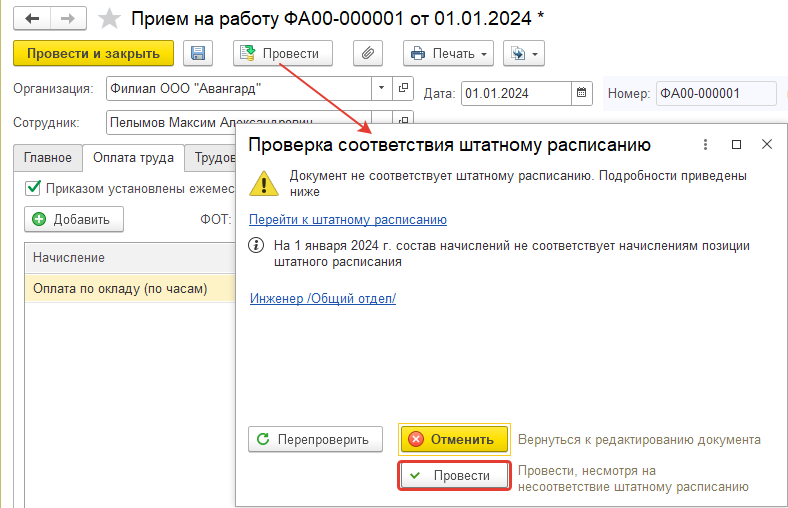Follow Перейти к штатному расписанию link

coord(348,220)
